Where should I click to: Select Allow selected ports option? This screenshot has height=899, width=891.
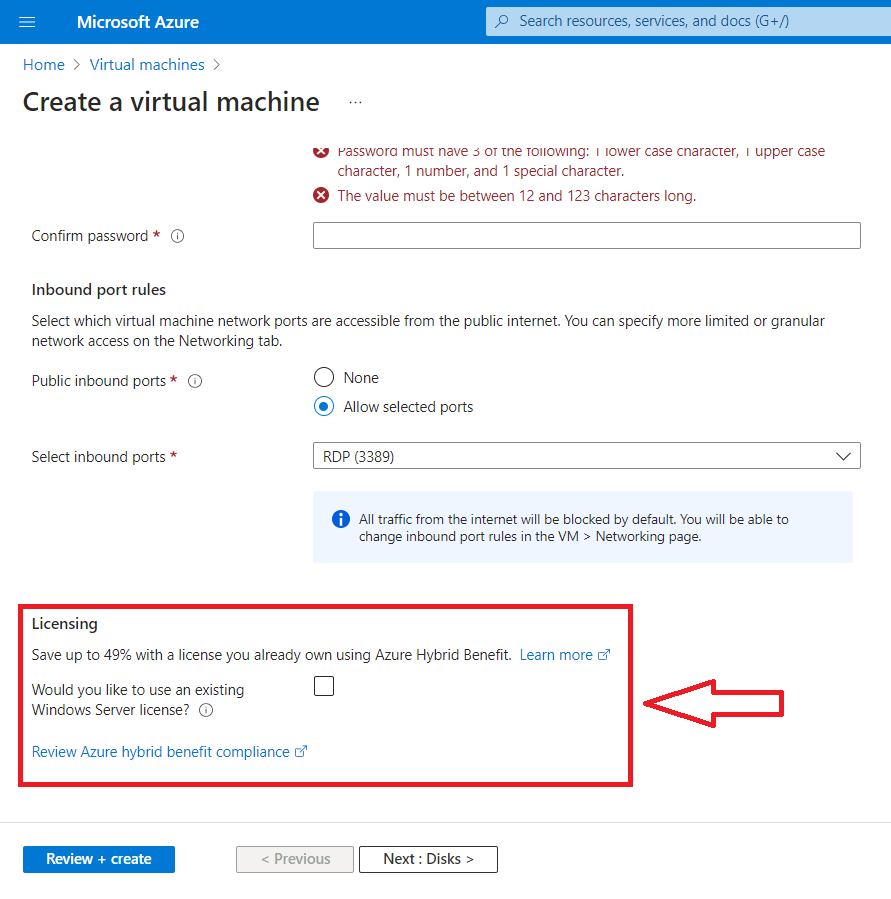[x=324, y=407]
